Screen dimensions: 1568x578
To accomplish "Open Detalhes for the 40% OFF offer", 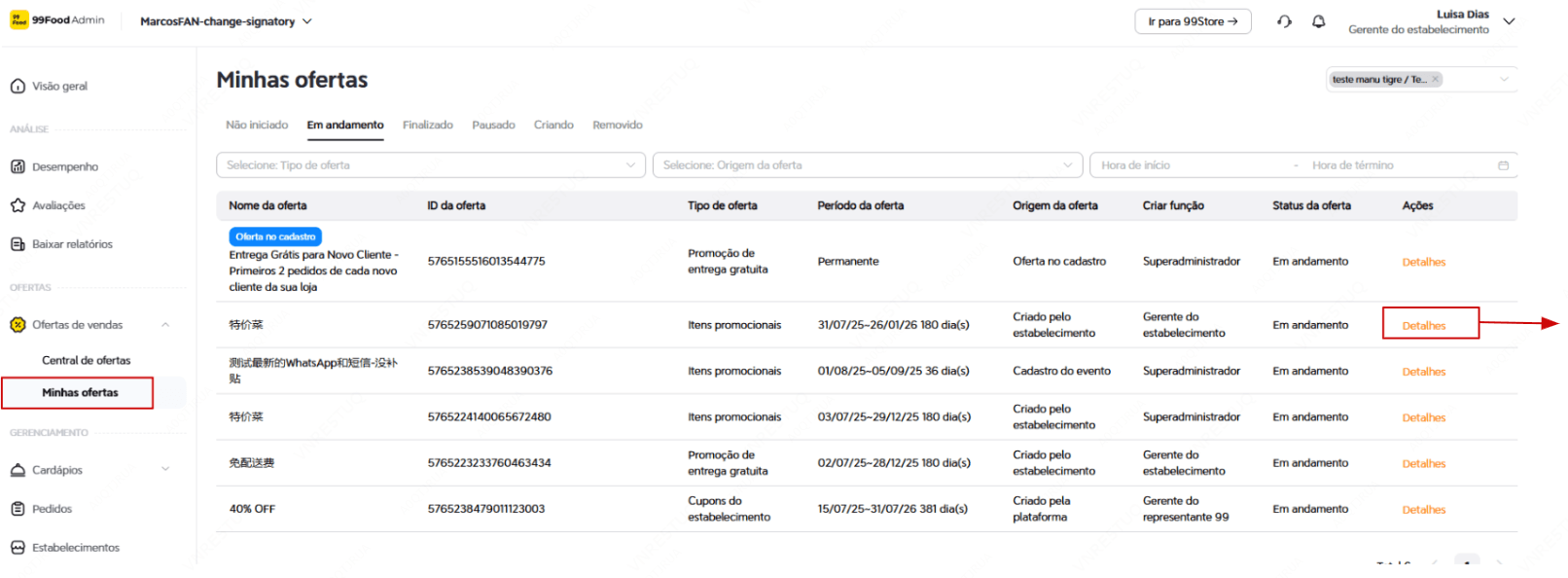I will tap(1423, 510).
